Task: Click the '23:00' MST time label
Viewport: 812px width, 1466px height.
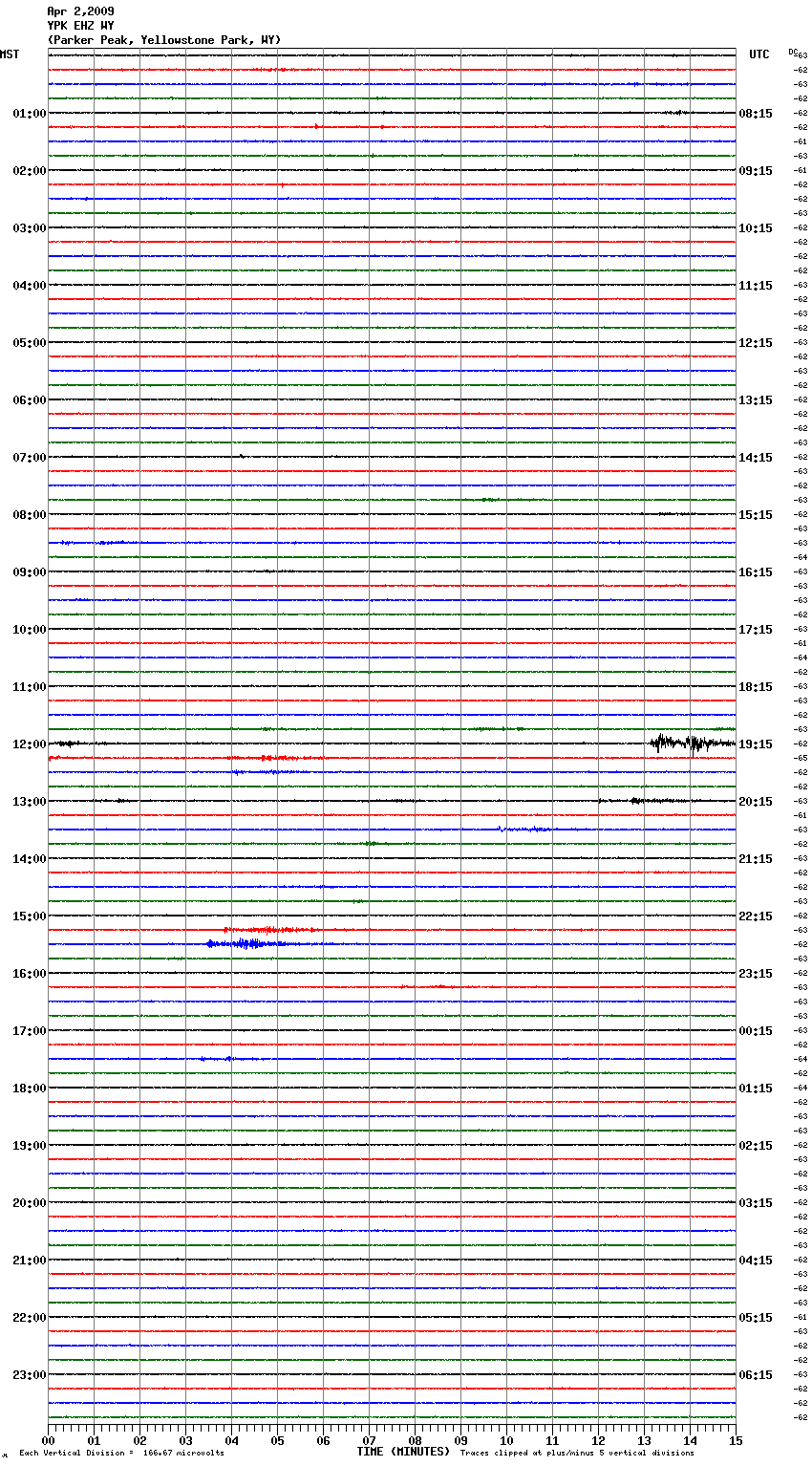Action: 30,1375
